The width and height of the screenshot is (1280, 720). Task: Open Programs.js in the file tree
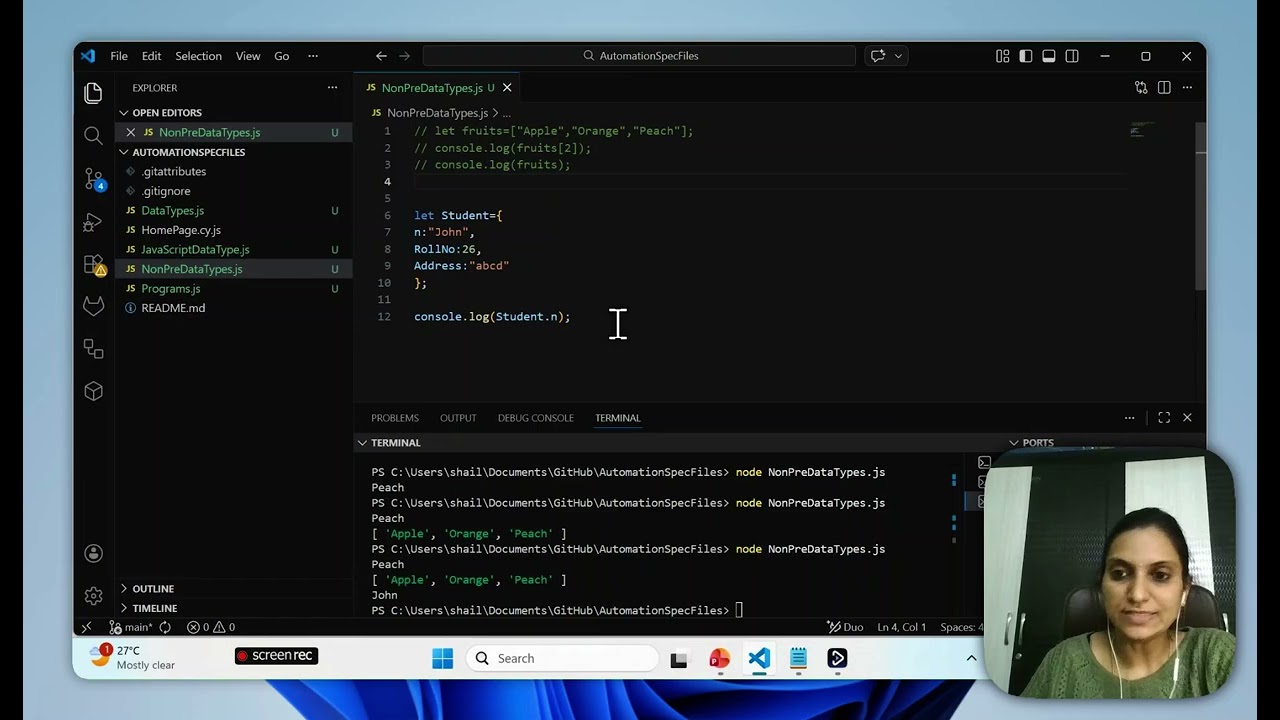pos(170,288)
